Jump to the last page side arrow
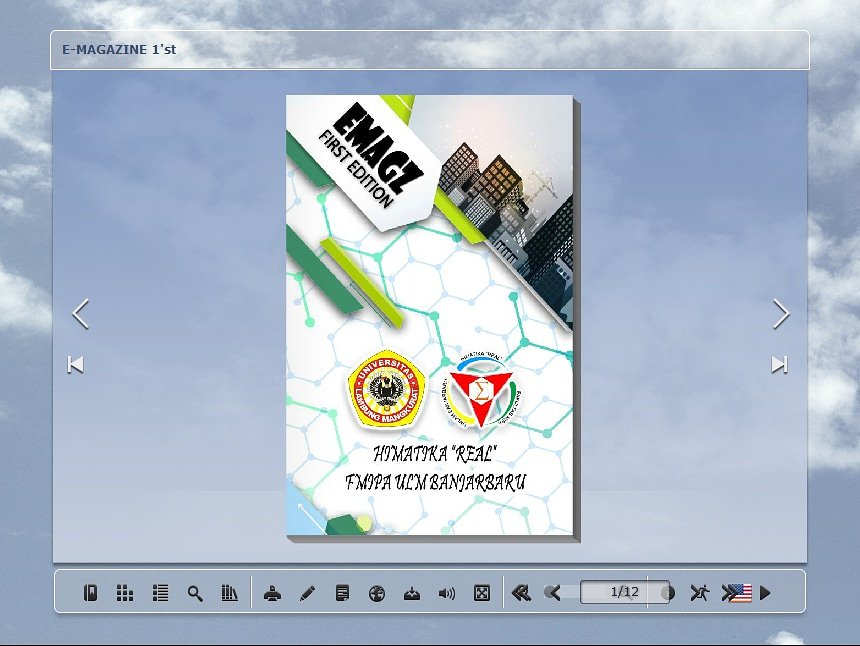This screenshot has width=860, height=646. pos(779,364)
